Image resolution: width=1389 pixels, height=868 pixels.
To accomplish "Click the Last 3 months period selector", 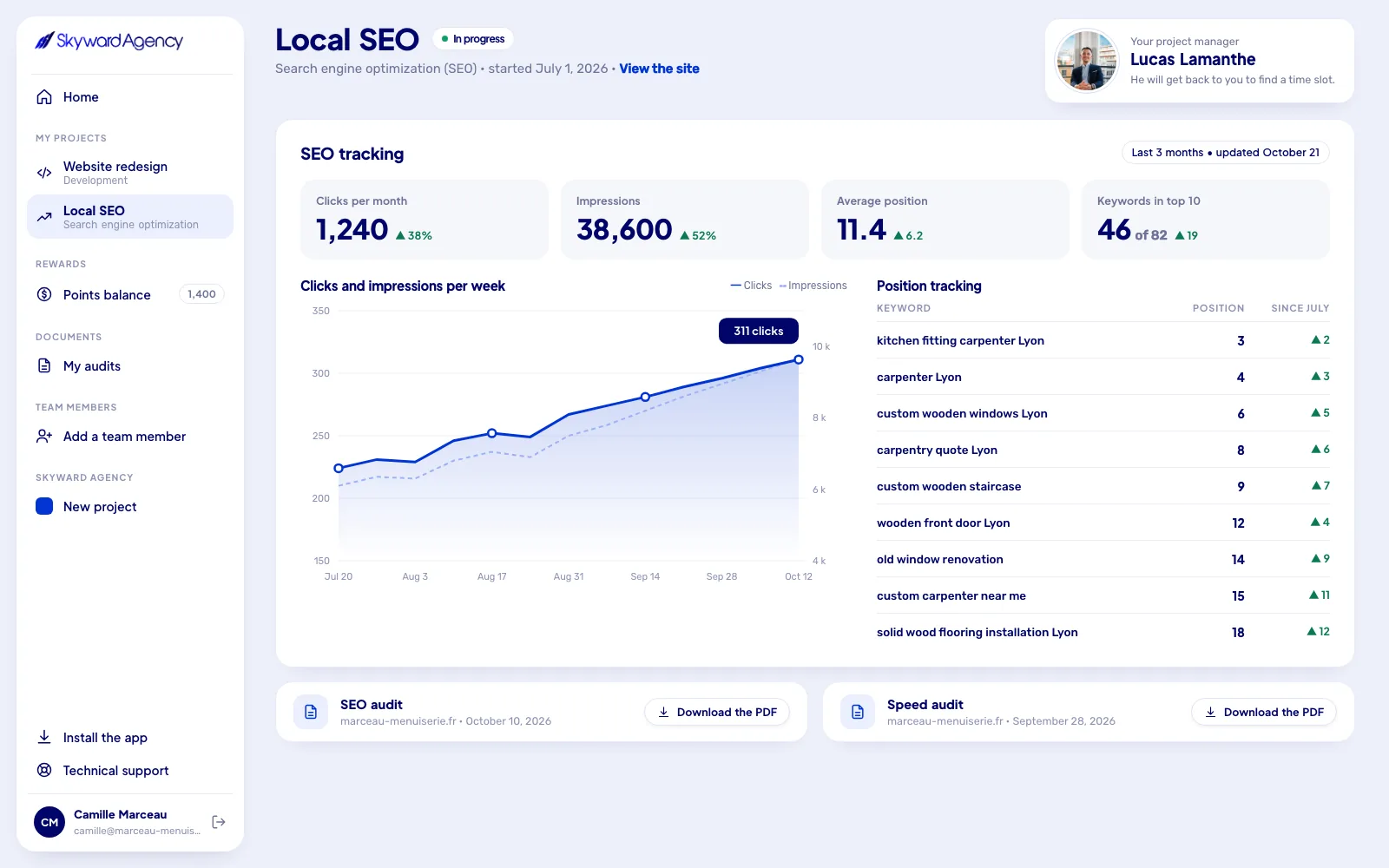I will (1225, 152).
